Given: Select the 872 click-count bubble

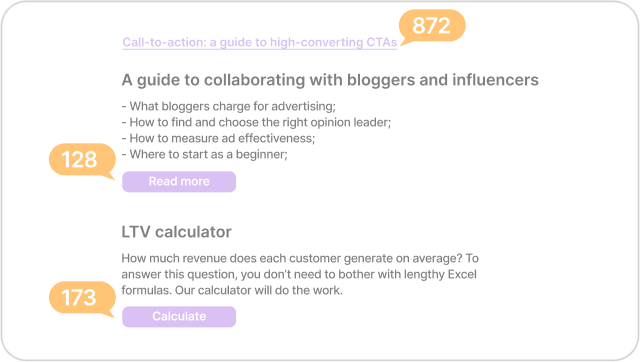Looking at the screenshot, I should coord(432,26).
